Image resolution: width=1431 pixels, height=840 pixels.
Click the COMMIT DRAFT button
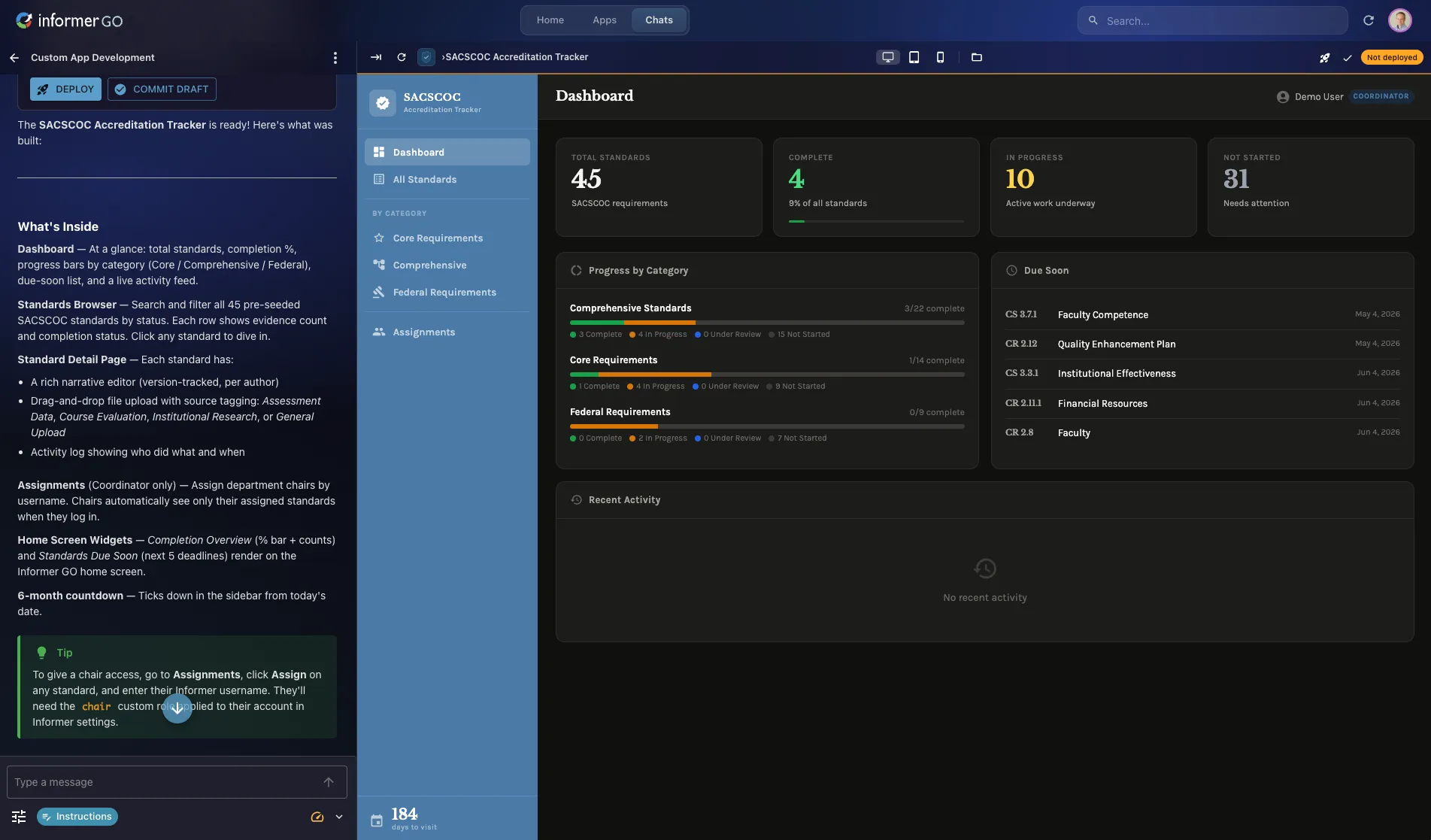coord(161,89)
